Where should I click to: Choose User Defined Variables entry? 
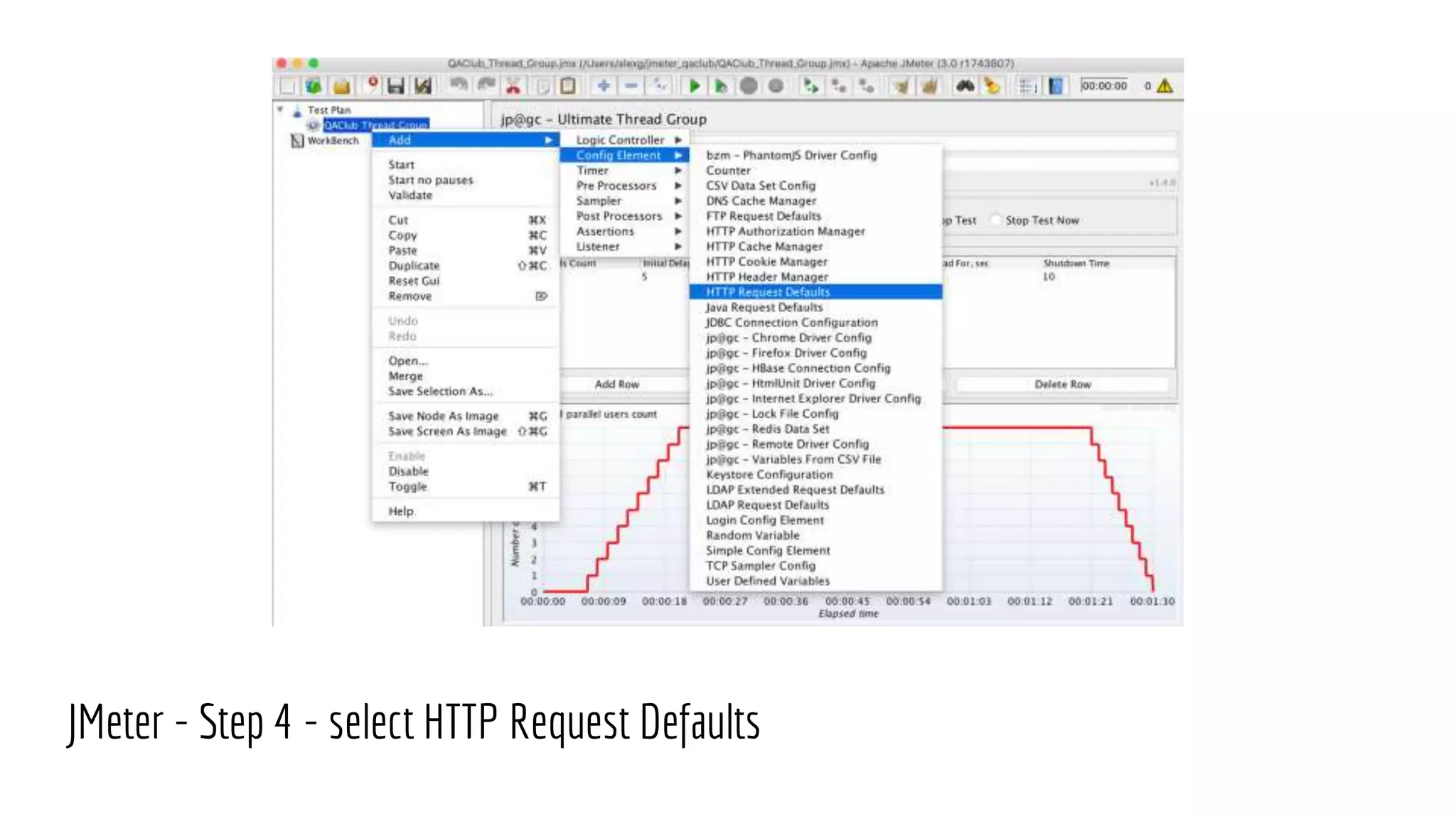tap(815, 581)
